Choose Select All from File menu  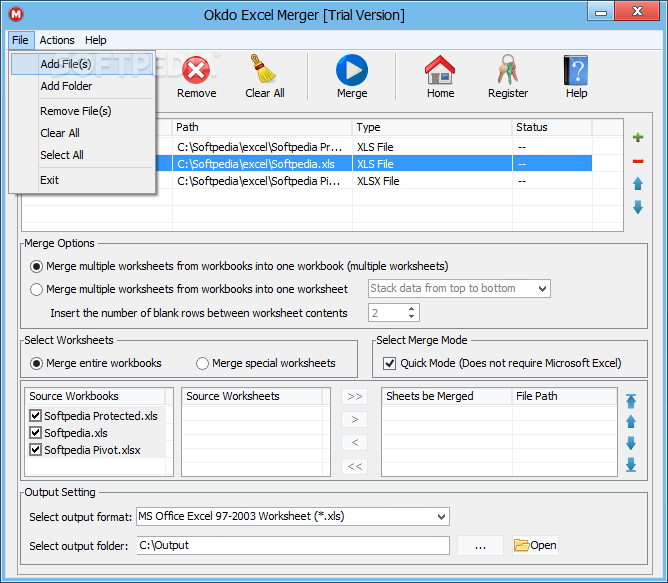click(82, 155)
